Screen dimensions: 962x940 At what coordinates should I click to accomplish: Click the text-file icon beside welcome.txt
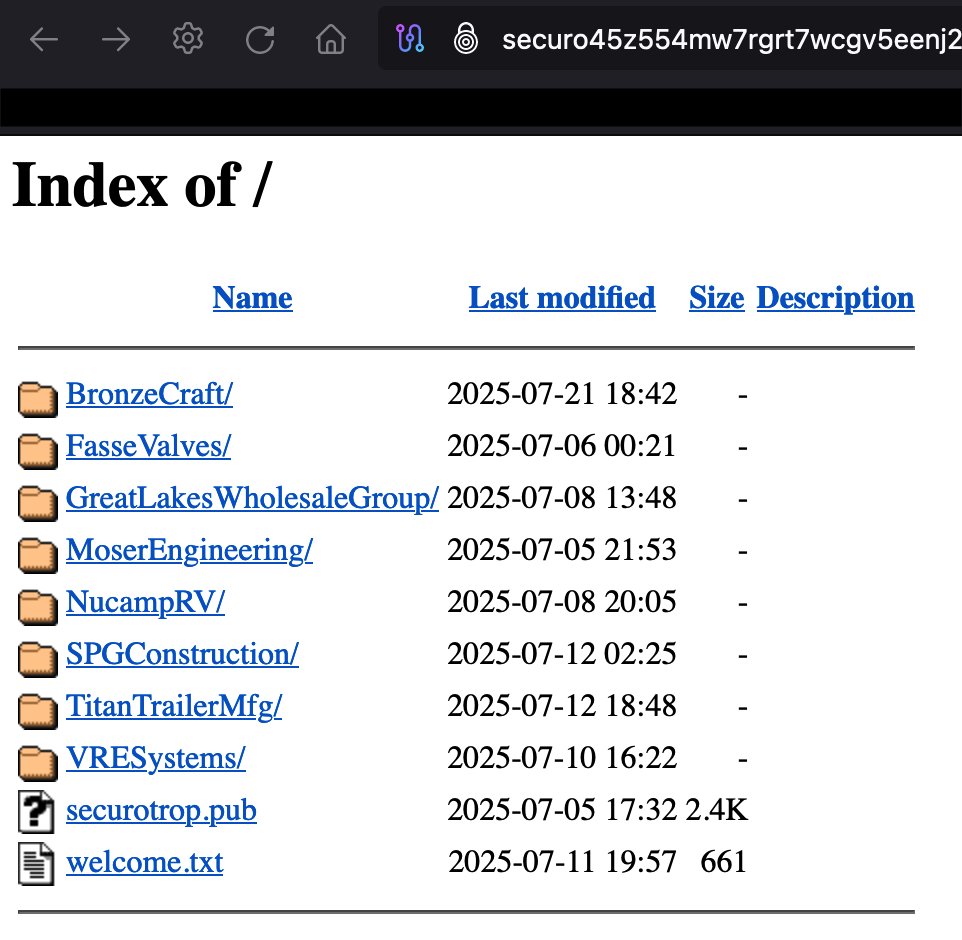pyautogui.click(x=36, y=864)
